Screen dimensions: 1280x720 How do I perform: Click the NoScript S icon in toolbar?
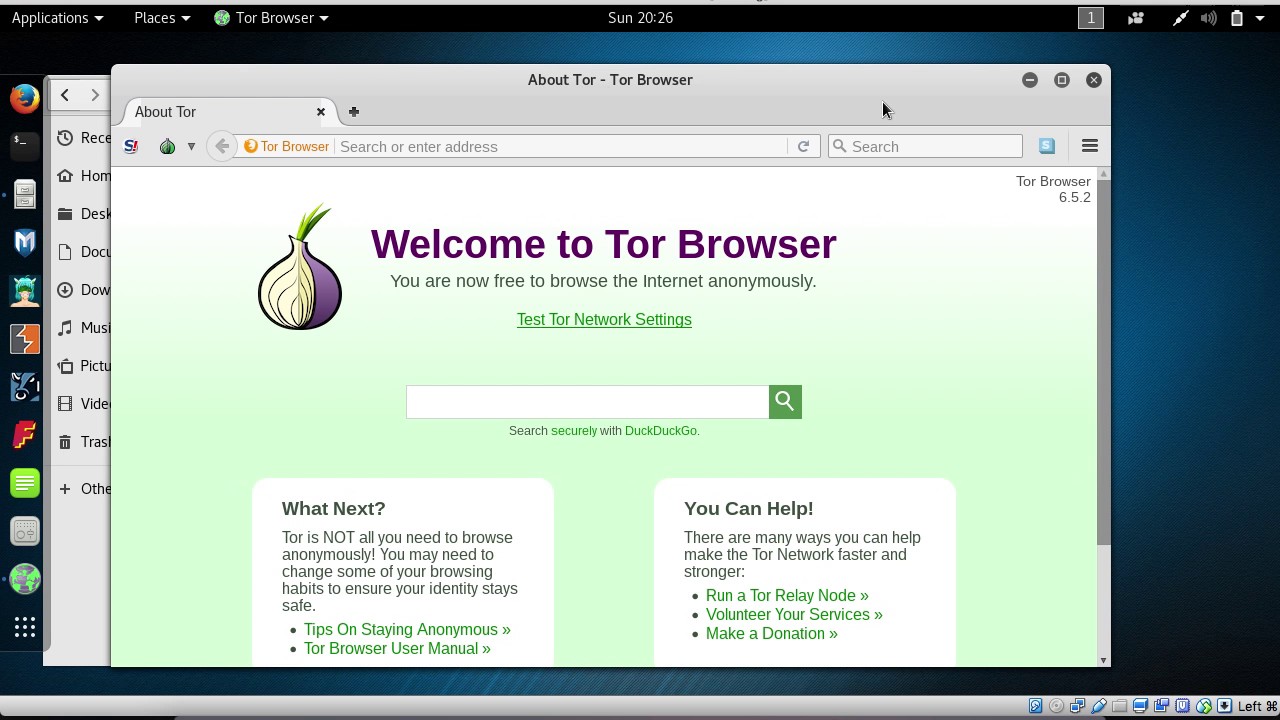coord(131,146)
